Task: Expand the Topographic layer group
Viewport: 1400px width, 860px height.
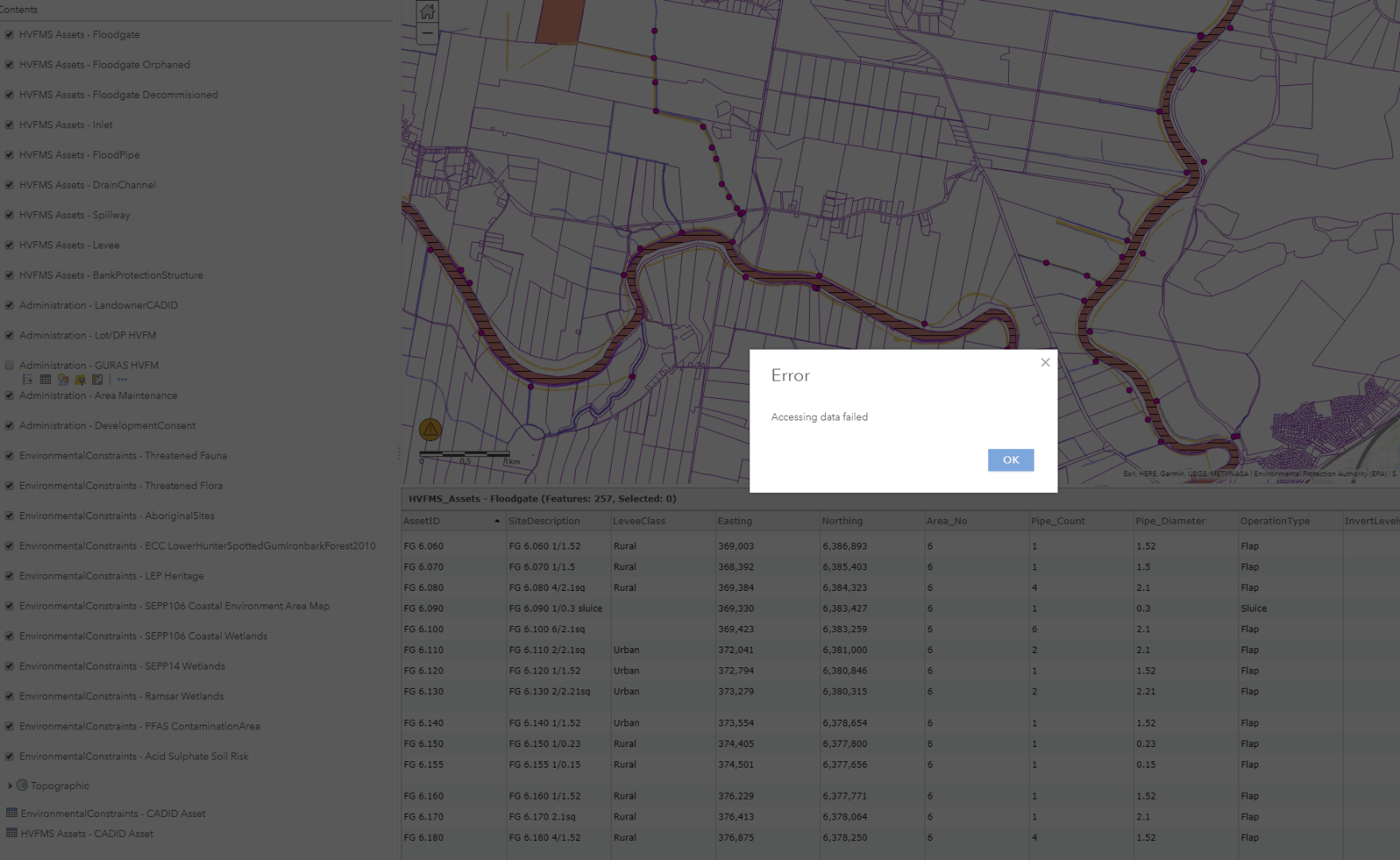Action: (x=10, y=785)
